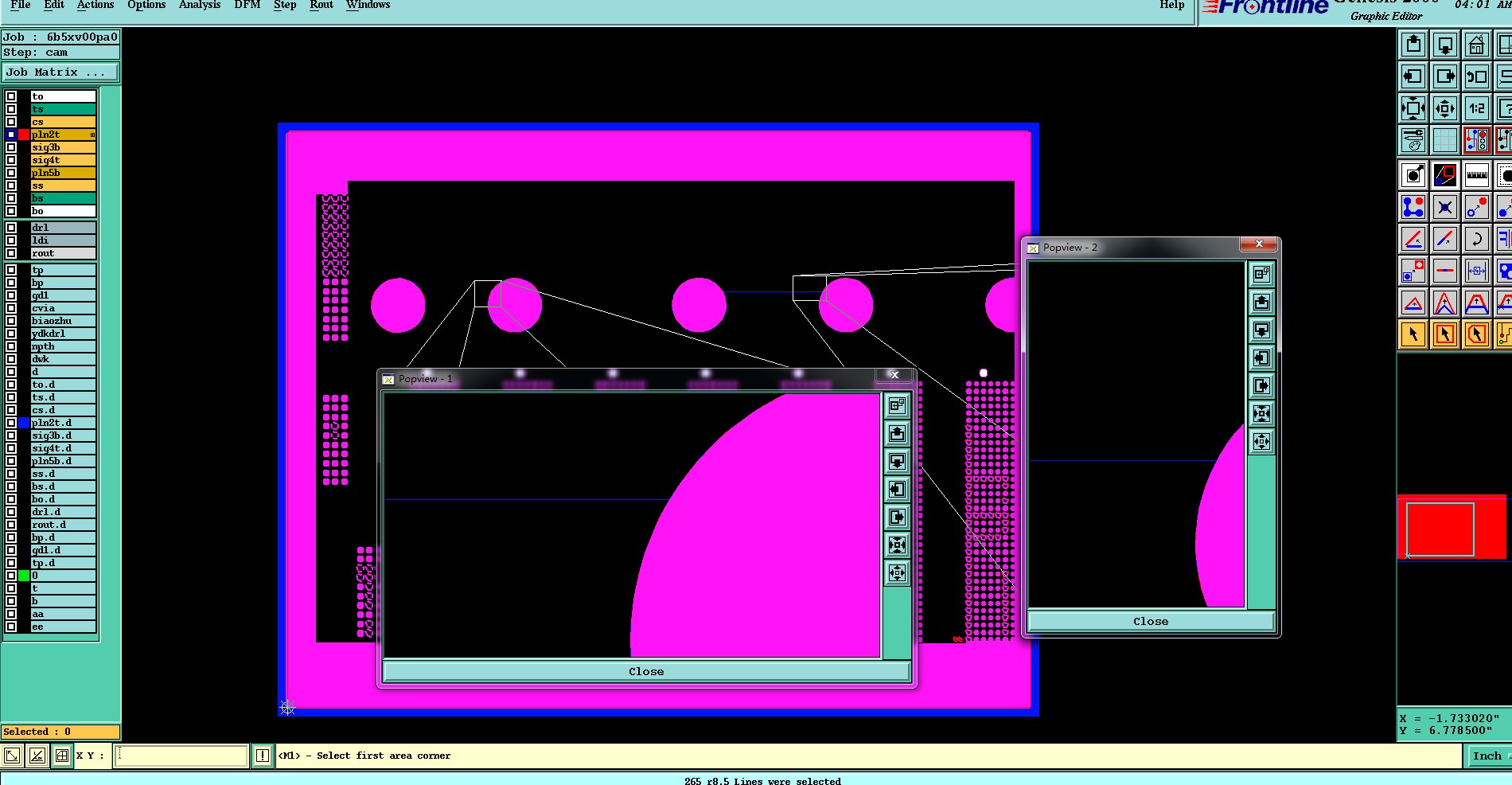Image resolution: width=1512 pixels, height=785 pixels.
Task: Click the red color swatch of layer pln2t
Action: 24,135
